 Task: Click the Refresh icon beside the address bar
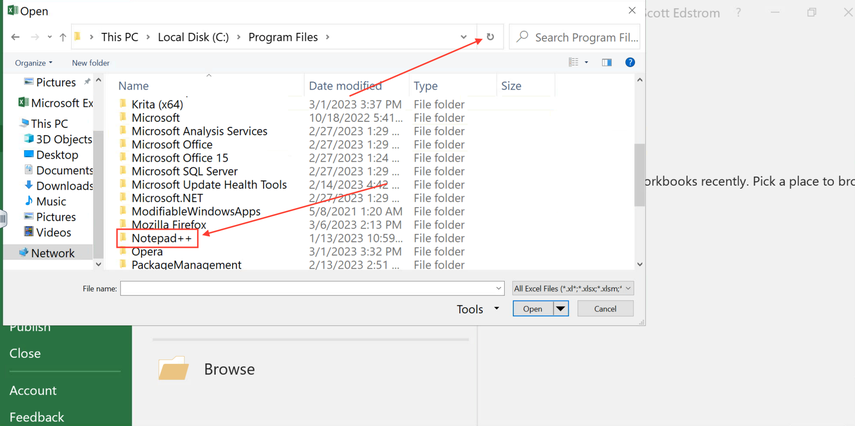(490, 37)
